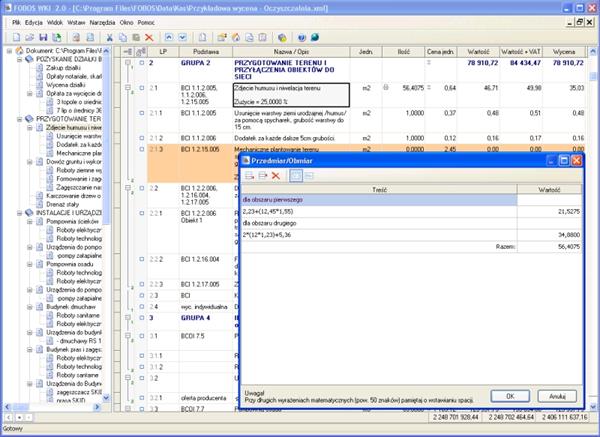Image resolution: width=600 pixels, height=437 pixels.
Task: Toggle the checkbox in row 2.1
Action: click(140, 89)
